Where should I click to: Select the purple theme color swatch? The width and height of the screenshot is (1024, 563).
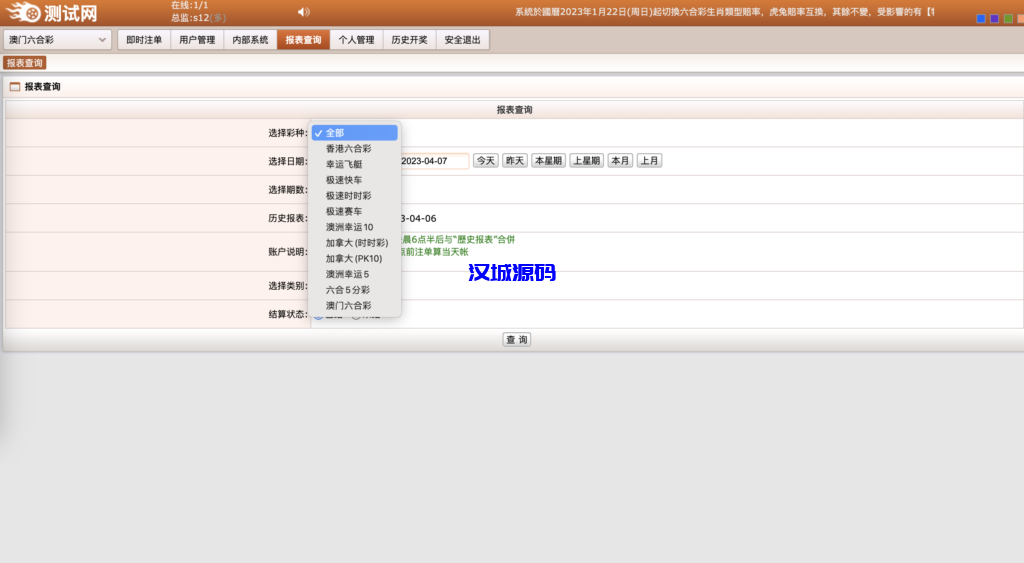(x=994, y=18)
